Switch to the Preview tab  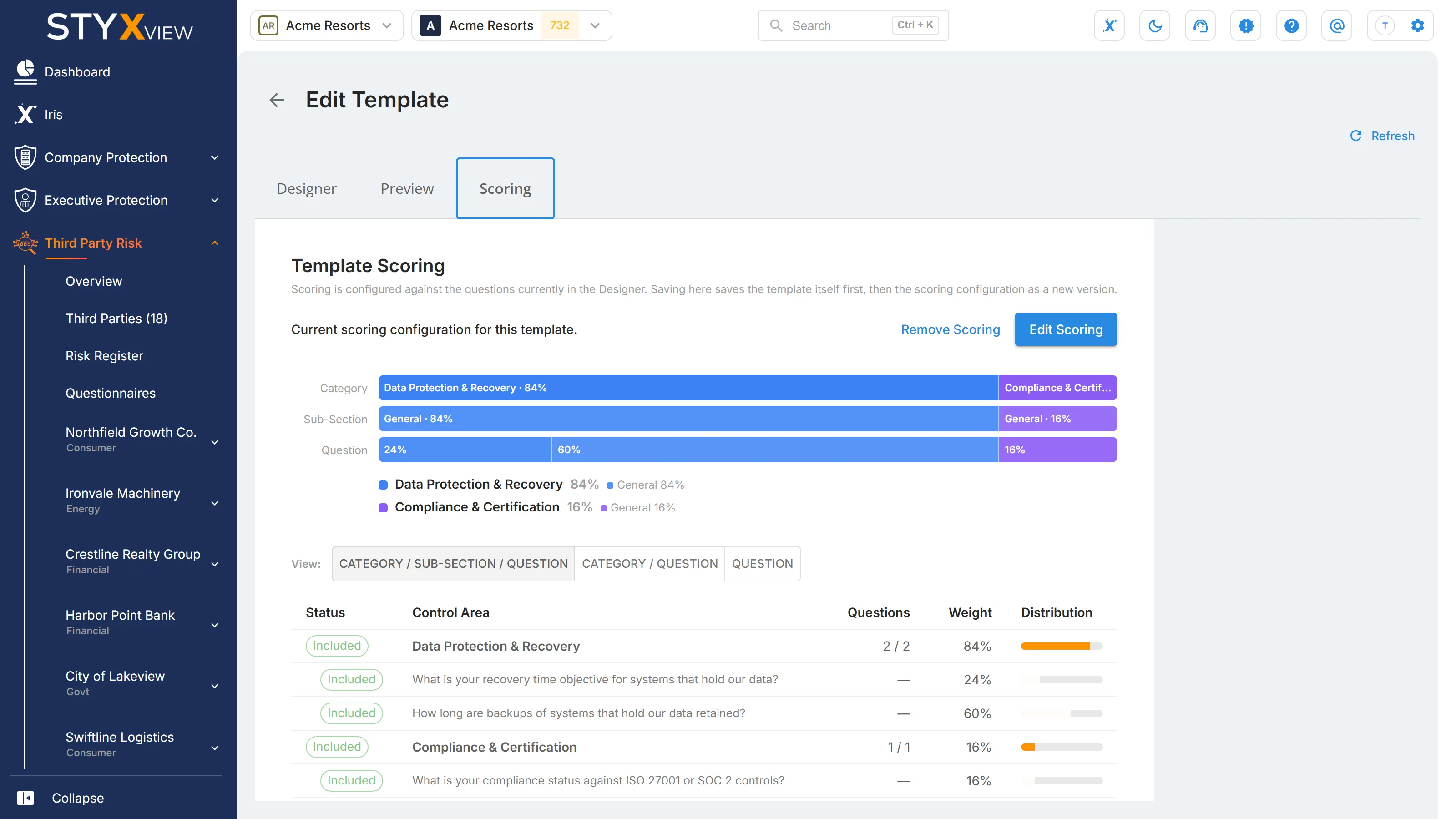coord(407,188)
